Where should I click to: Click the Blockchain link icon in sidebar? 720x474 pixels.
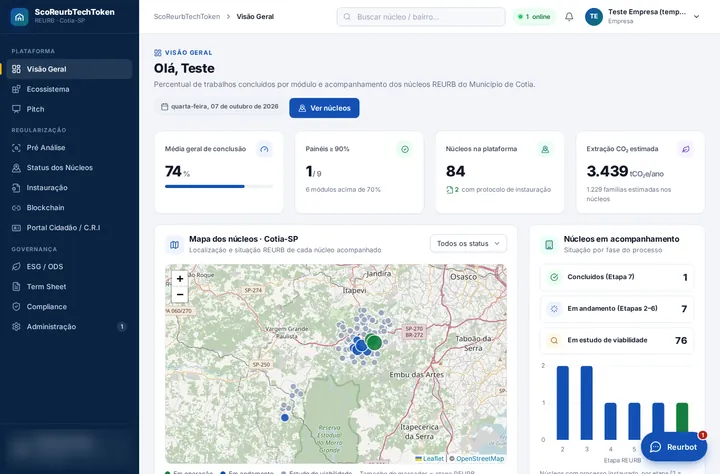coord(17,208)
